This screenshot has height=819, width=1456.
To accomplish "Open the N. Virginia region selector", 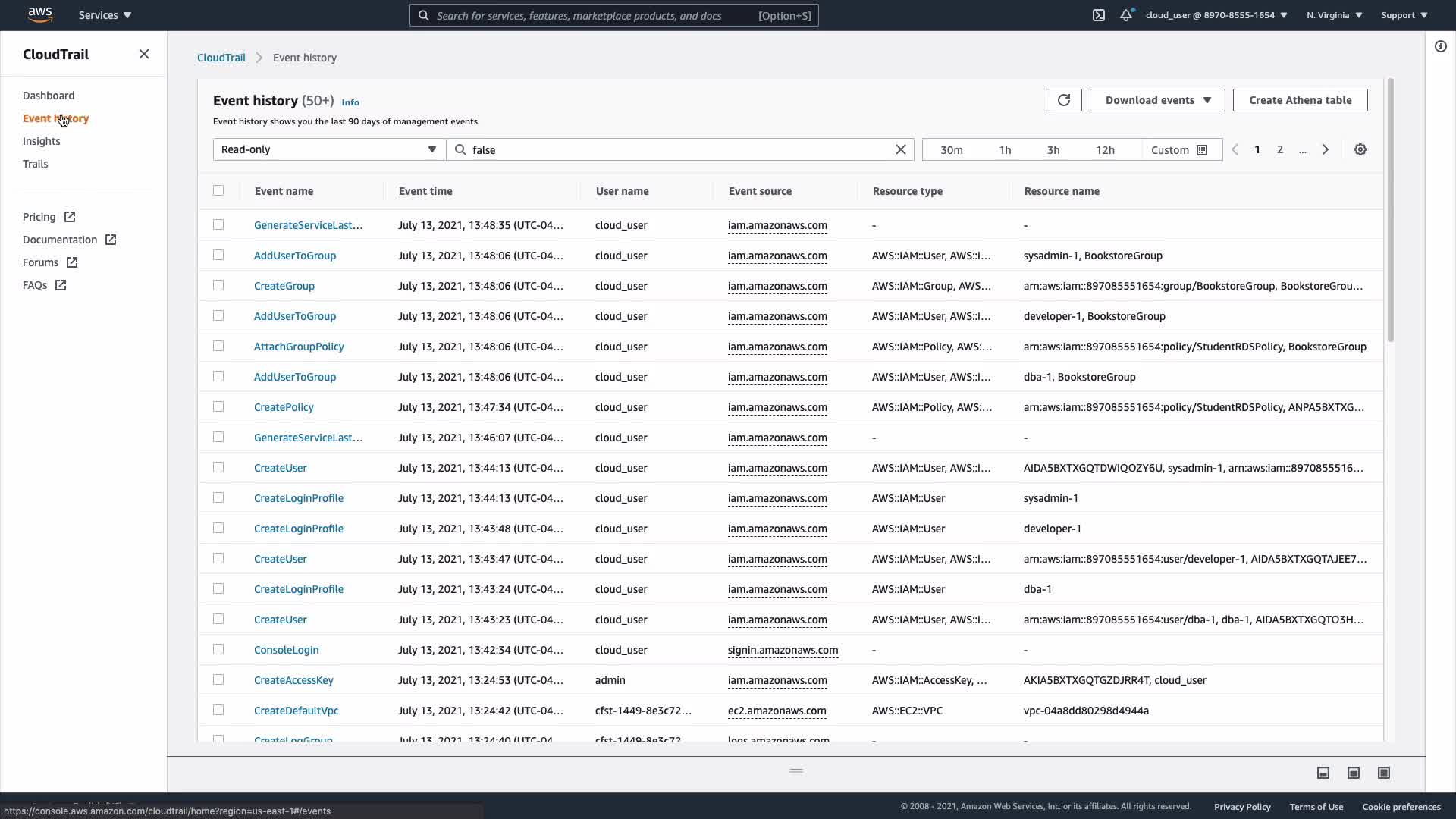I will [x=1334, y=15].
